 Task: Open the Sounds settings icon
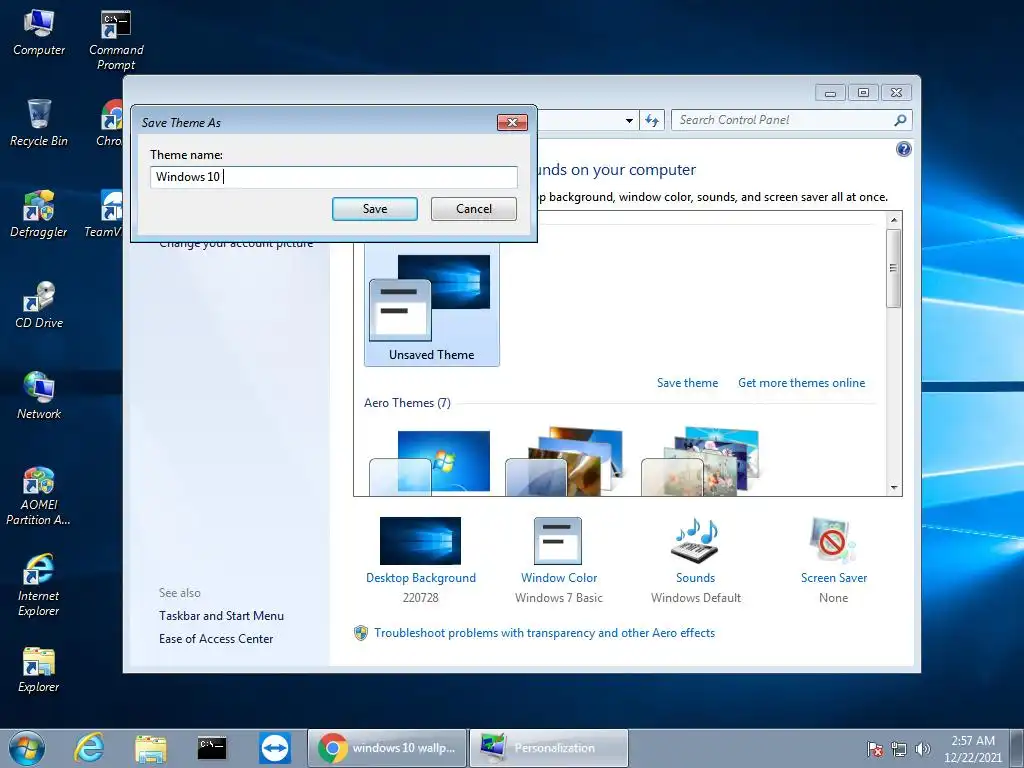click(695, 540)
